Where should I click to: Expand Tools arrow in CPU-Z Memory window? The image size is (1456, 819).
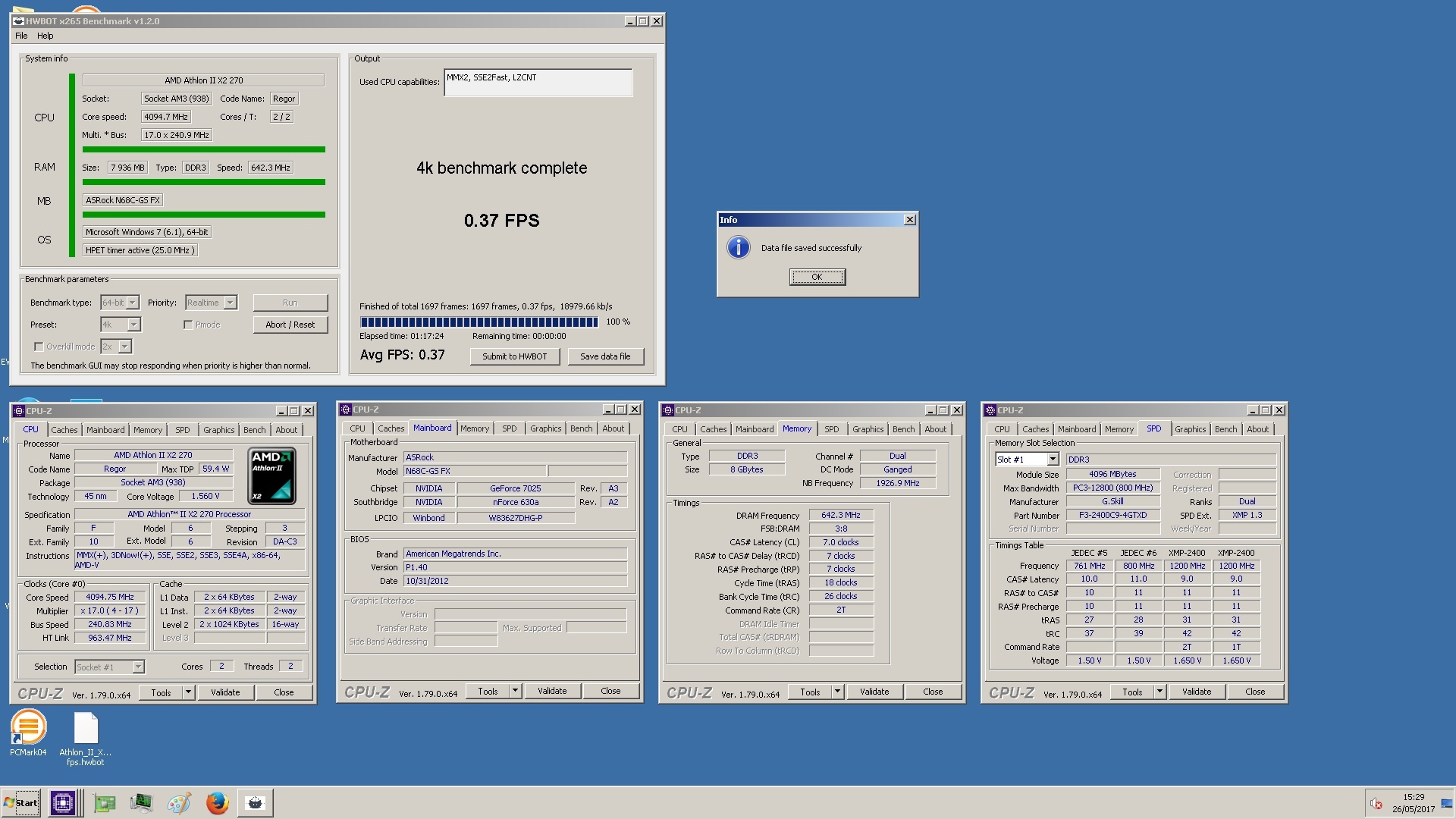(837, 692)
